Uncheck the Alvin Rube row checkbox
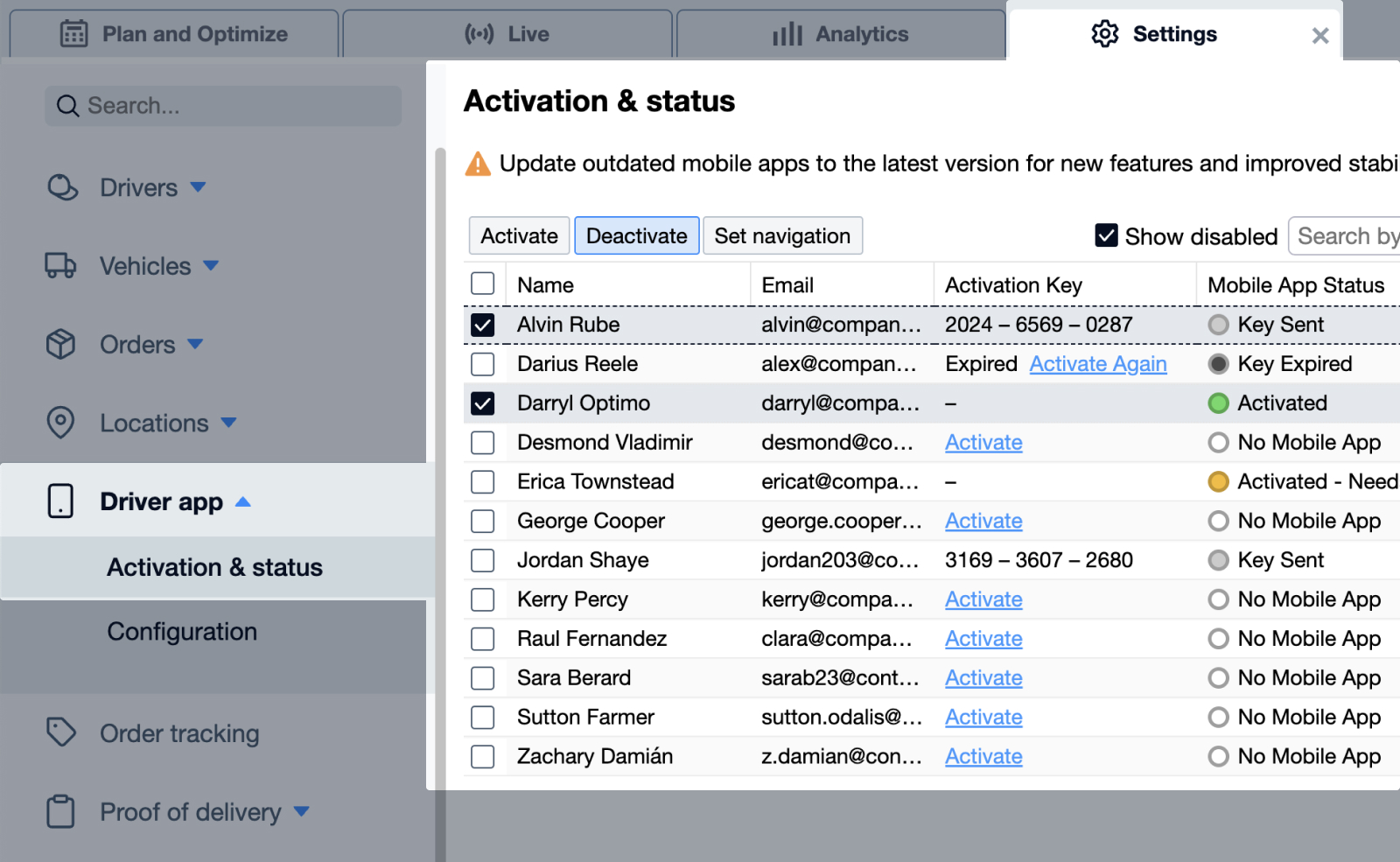 (x=483, y=325)
